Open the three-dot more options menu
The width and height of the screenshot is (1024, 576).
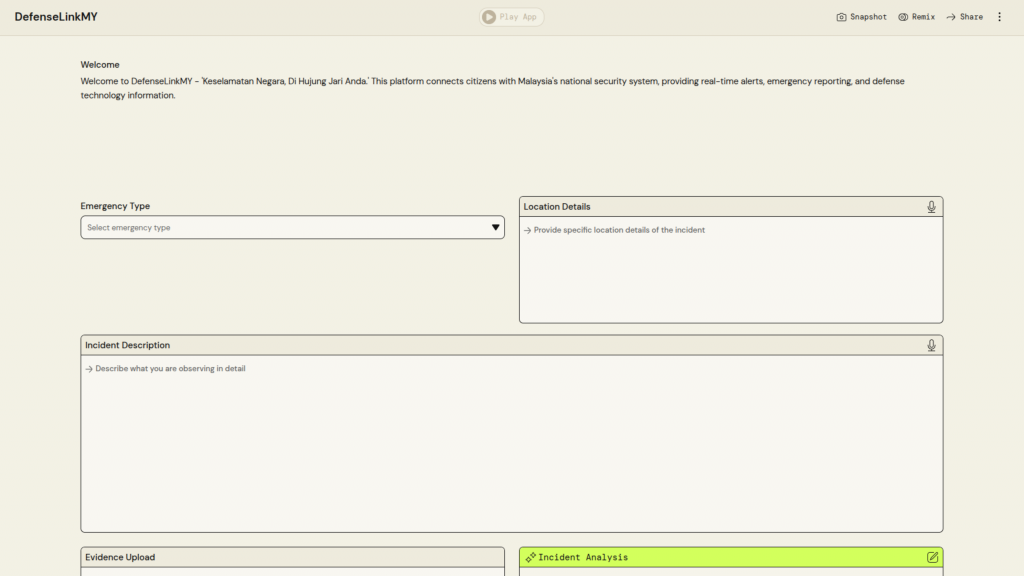[999, 17]
